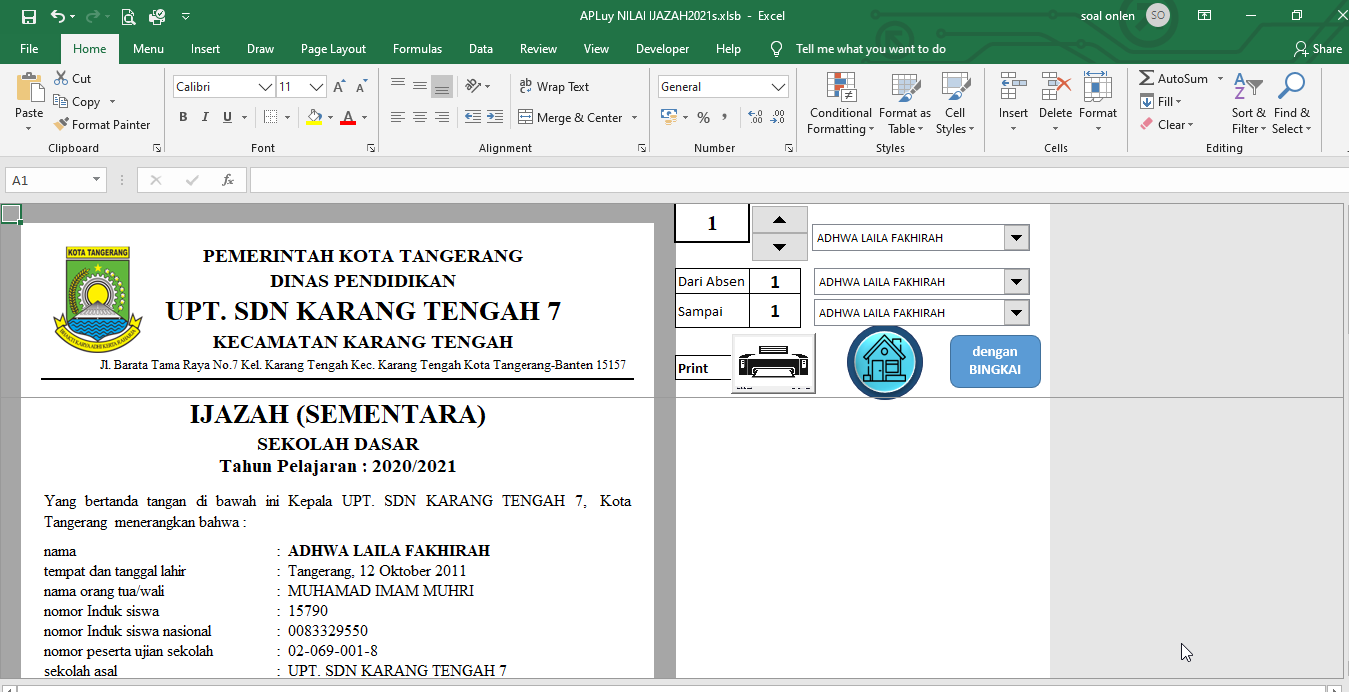Click the Cut scissors icon

(x=60, y=78)
